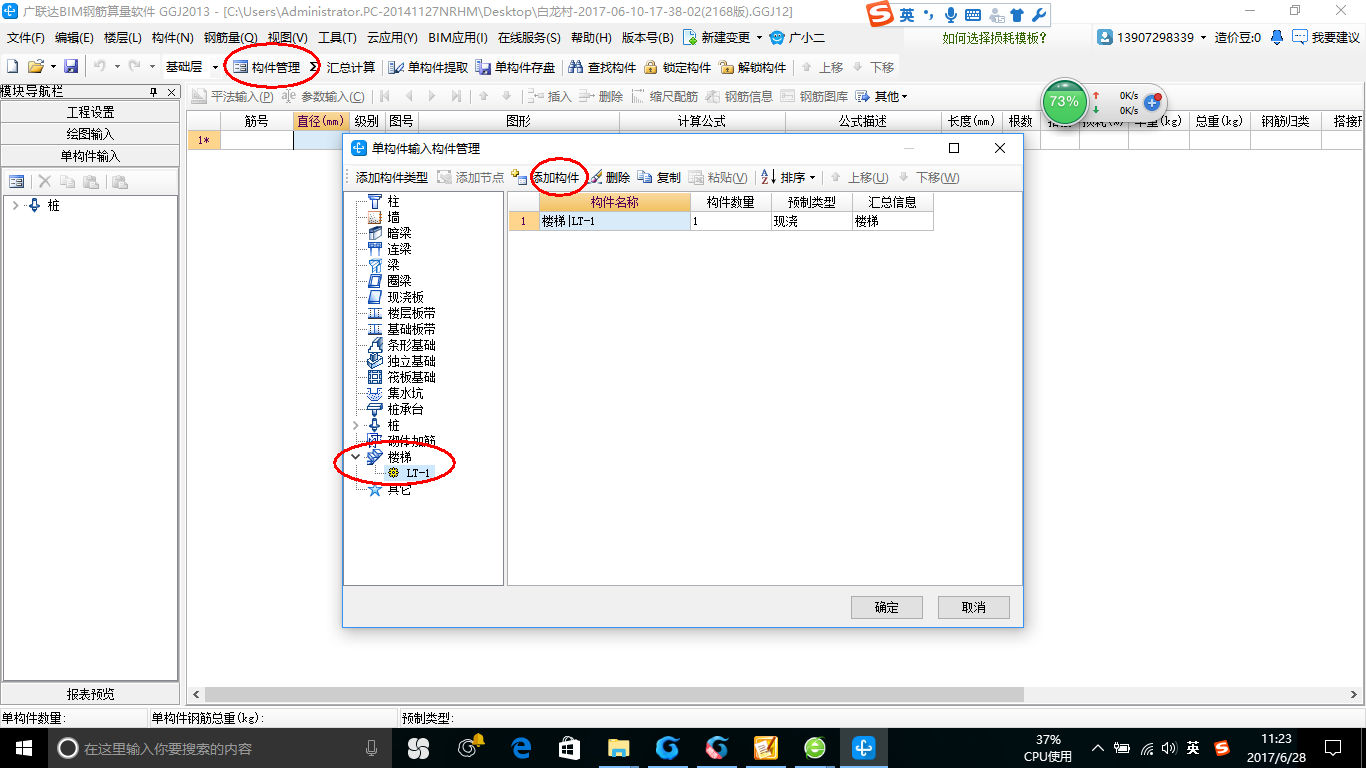Open 排序 sort dropdown
The image size is (1366, 768).
(x=788, y=177)
